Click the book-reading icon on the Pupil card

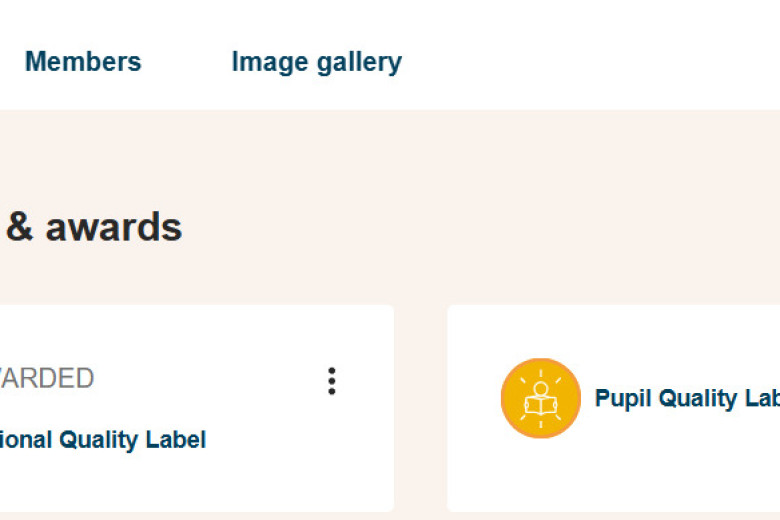(x=541, y=398)
